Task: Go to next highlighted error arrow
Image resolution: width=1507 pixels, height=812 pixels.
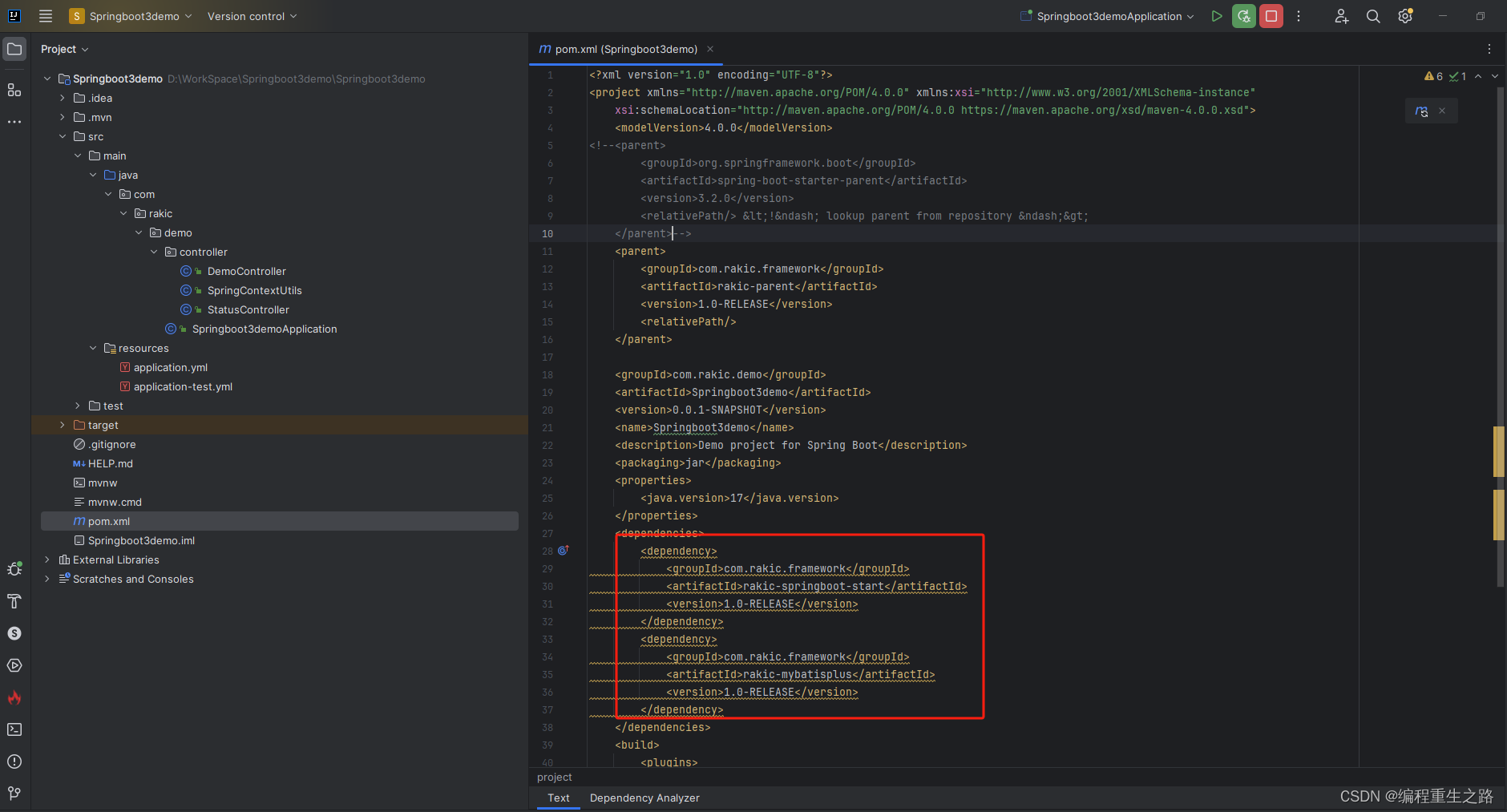Action: coord(1495,76)
